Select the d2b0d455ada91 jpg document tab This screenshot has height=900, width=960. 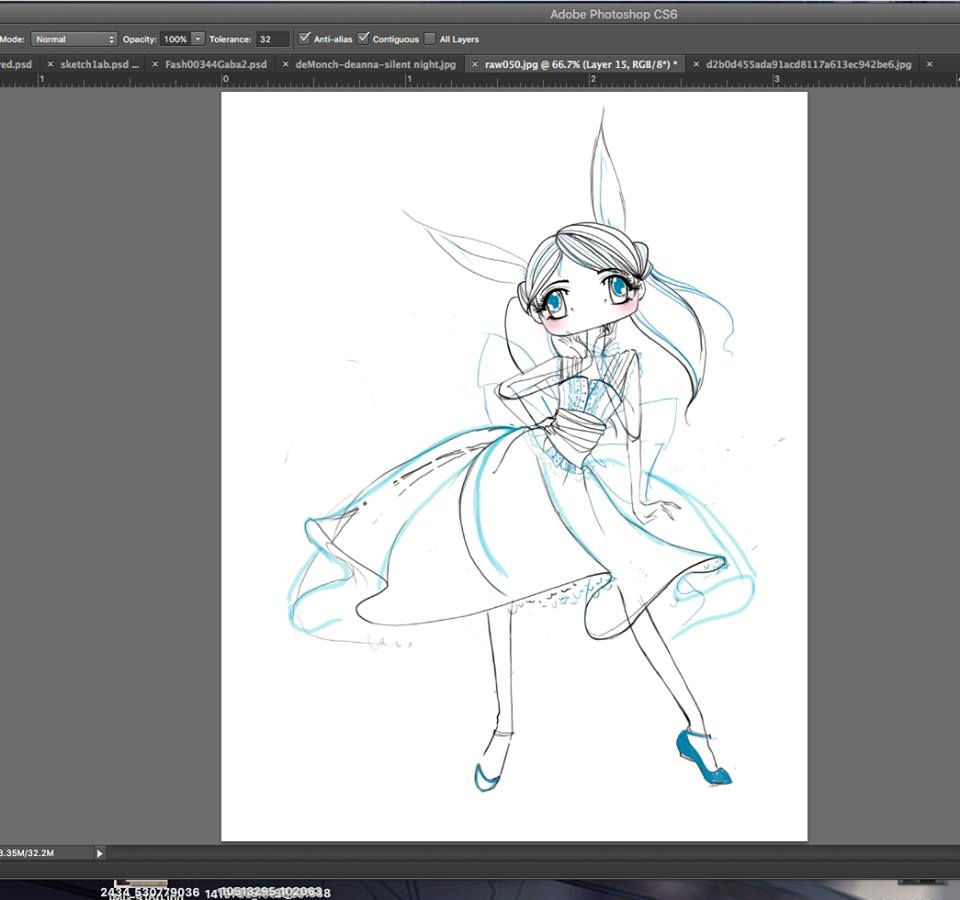(x=808, y=64)
